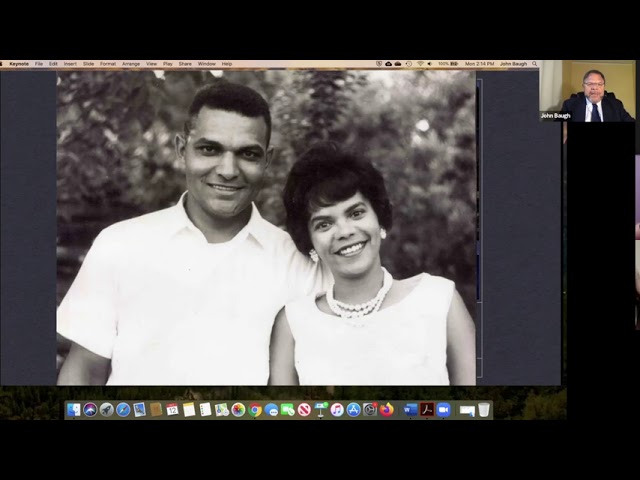Click the battery 100% indicator

pyautogui.click(x=448, y=64)
